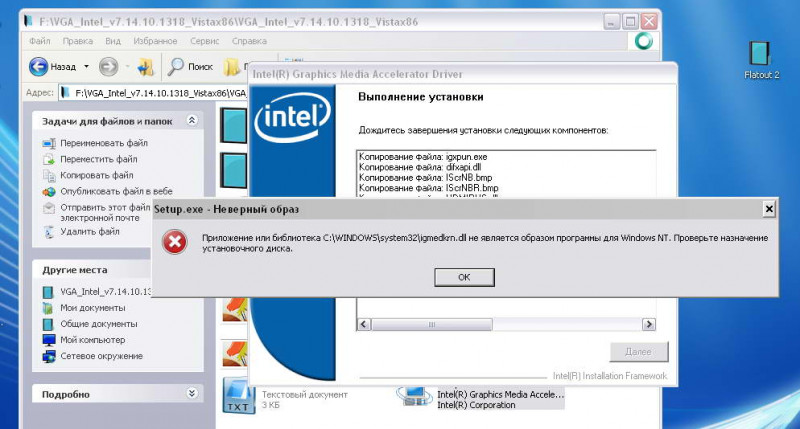Click the Explorer address bar path
800x429 pixels.
click(x=161, y=93)
